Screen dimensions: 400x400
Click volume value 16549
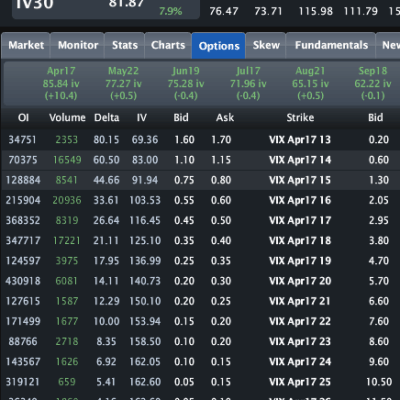(67, 160)
